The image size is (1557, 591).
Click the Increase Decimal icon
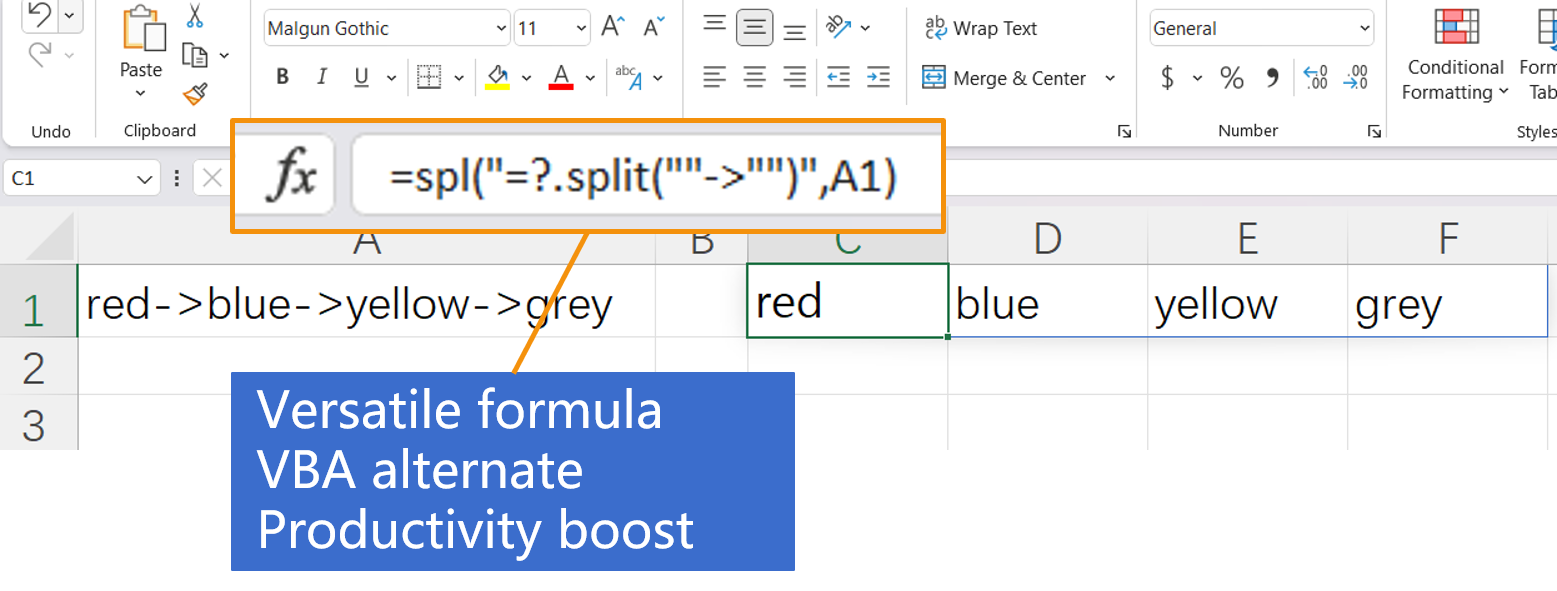click(1316, 77)
